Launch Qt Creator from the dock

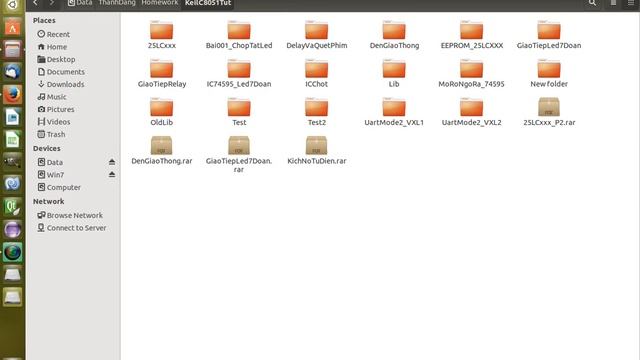pyautogui.click(x=12, y=207)
